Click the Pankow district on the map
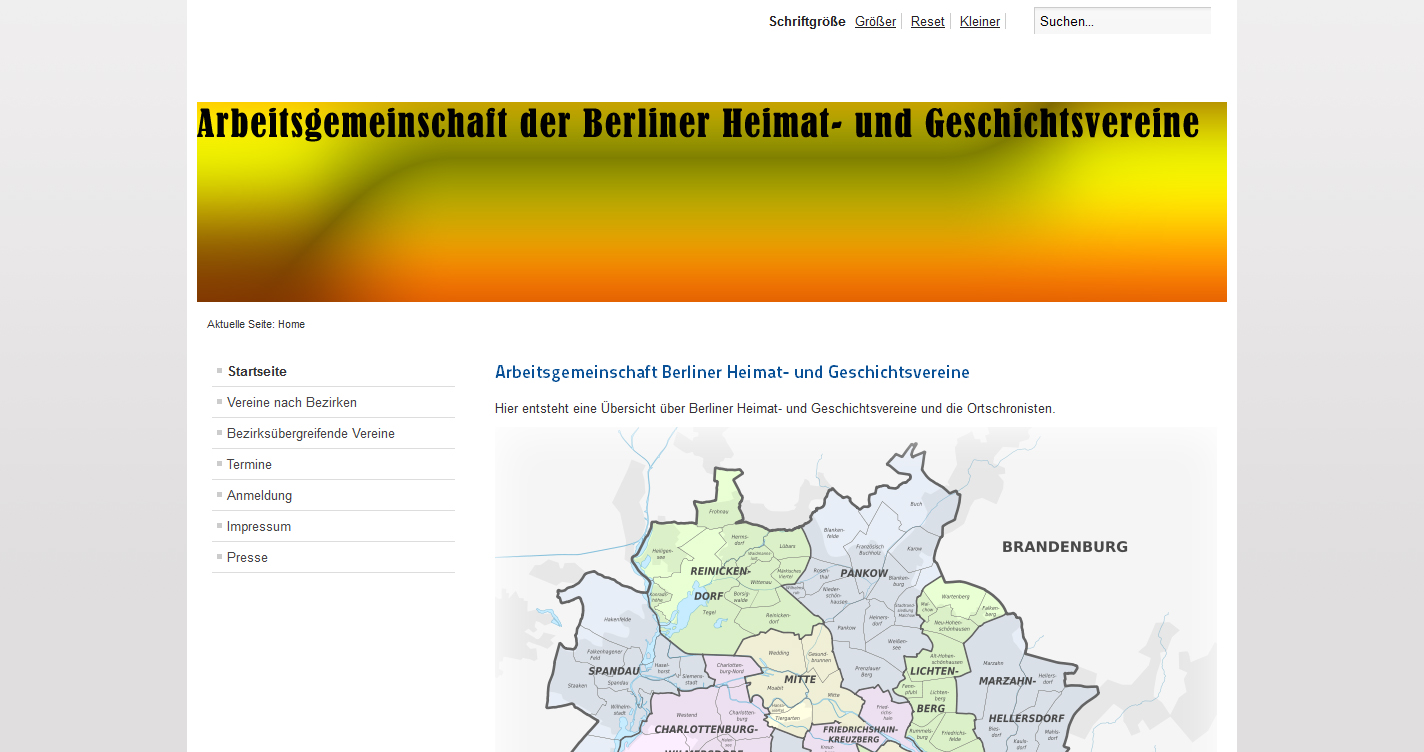This screenshot has width=1424, height=752. 863,573
